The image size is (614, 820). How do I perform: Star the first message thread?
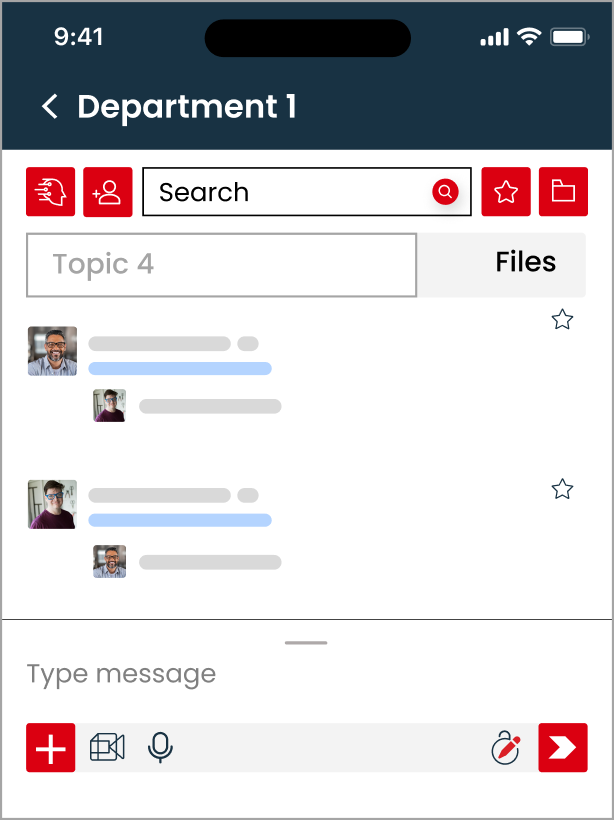point(562,320)
